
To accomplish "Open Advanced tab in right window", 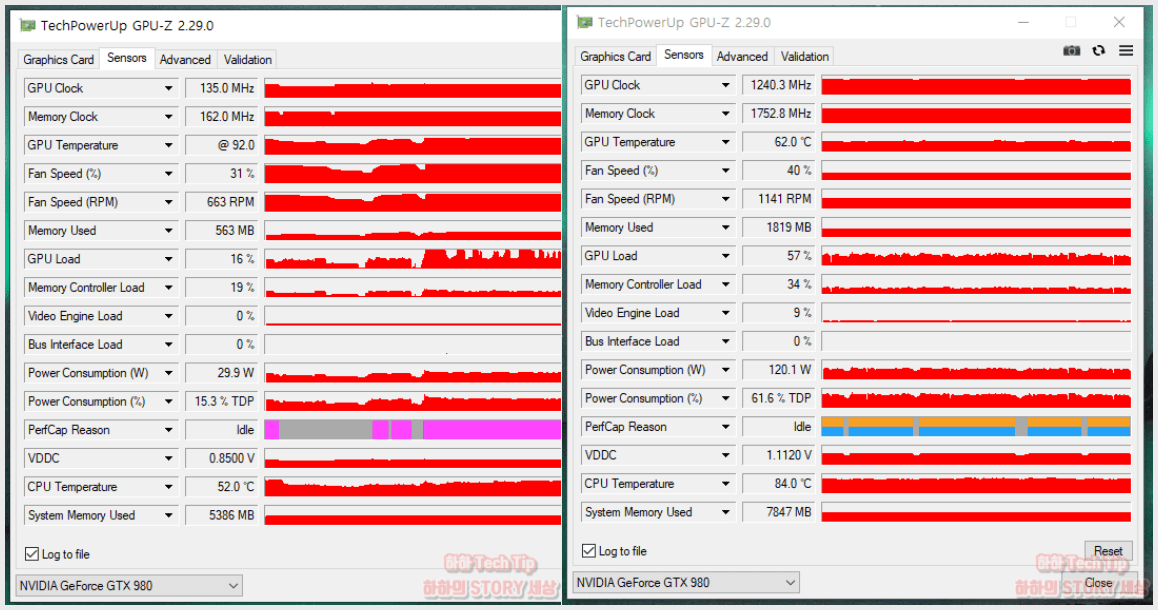I will point(741,57).
